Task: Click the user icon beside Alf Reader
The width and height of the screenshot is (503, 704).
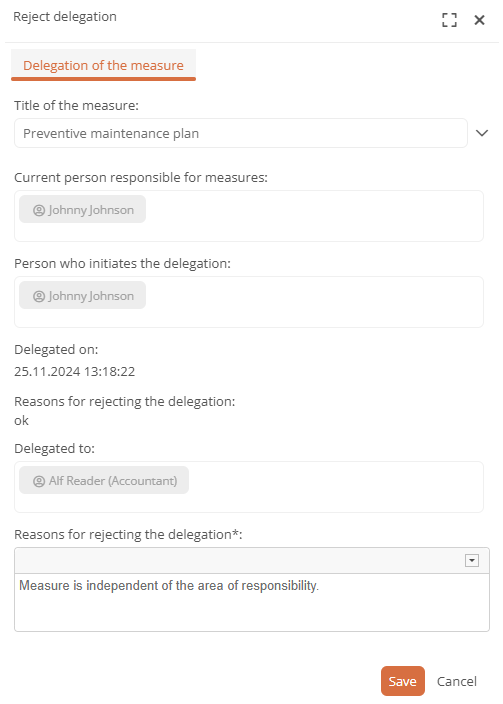Action: pyautogui.click(x=39, y=481)
